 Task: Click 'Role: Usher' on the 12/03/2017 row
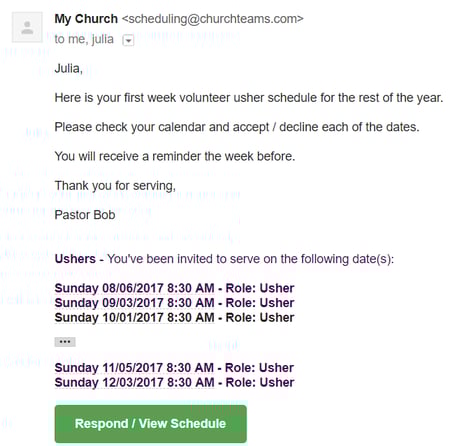pos(260,382)
